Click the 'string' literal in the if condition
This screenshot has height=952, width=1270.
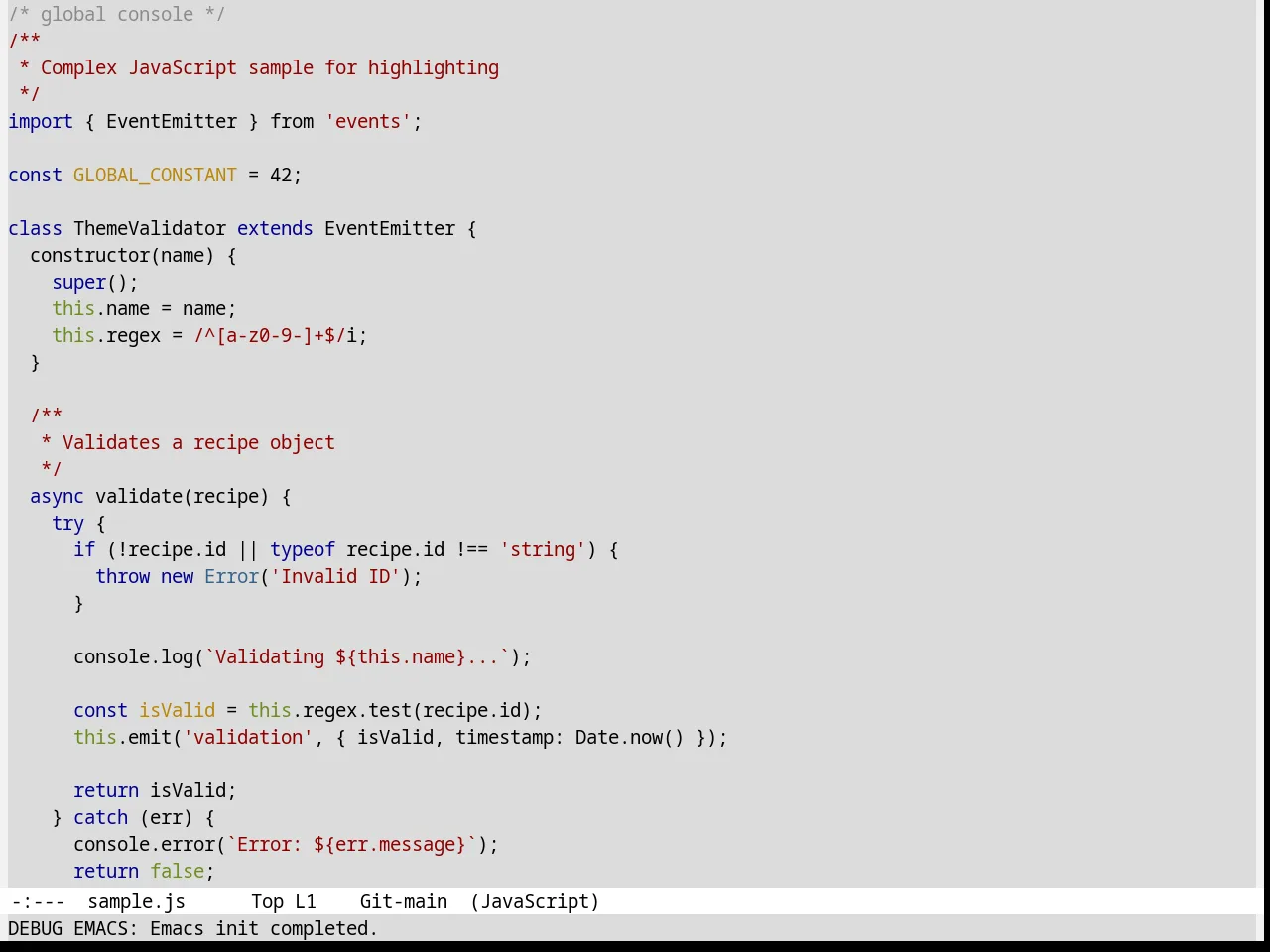543,549
